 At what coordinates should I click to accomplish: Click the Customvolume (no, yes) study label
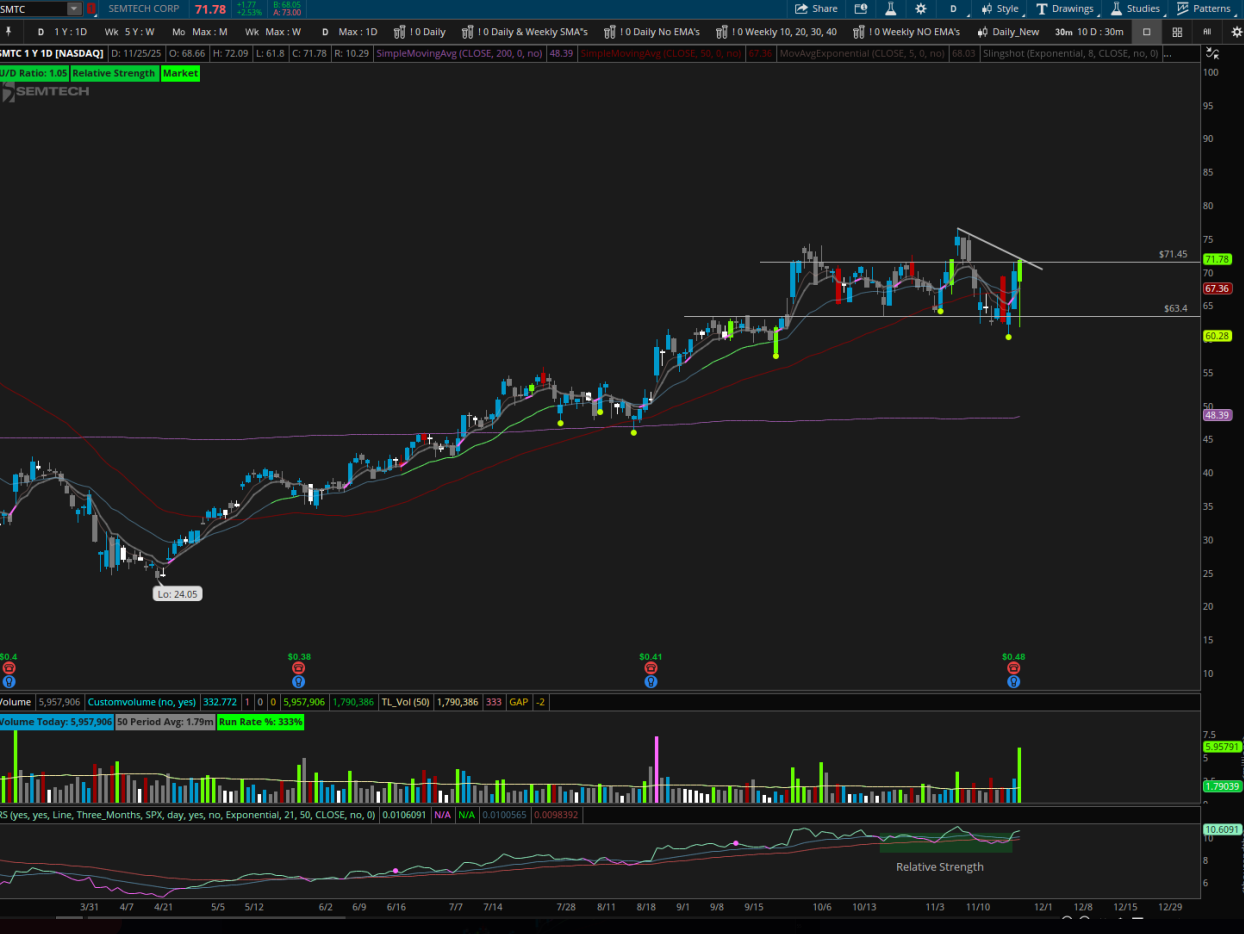coord(142,702)
